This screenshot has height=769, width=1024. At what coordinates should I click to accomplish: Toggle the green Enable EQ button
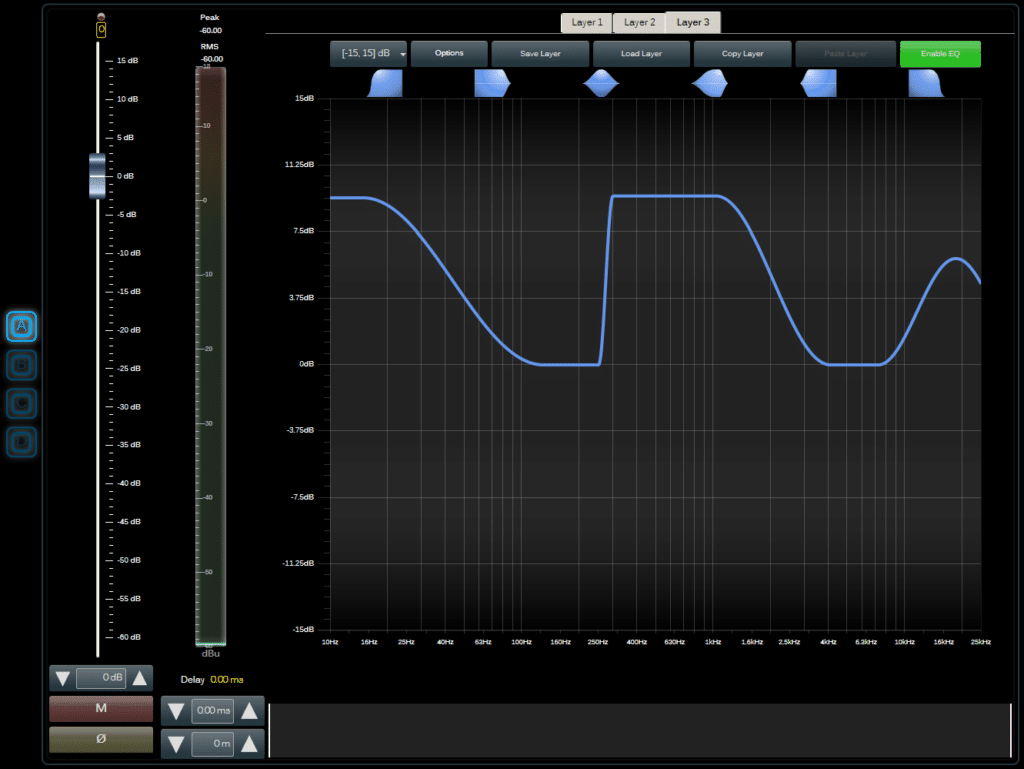940,54
